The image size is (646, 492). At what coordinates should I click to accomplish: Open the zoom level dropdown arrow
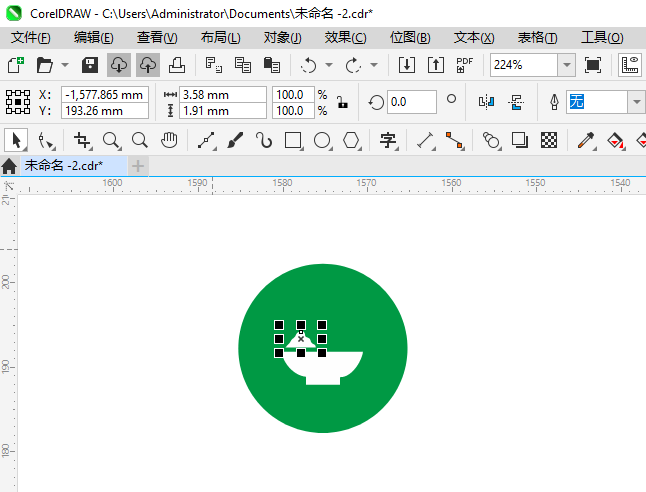click(567, 65)
